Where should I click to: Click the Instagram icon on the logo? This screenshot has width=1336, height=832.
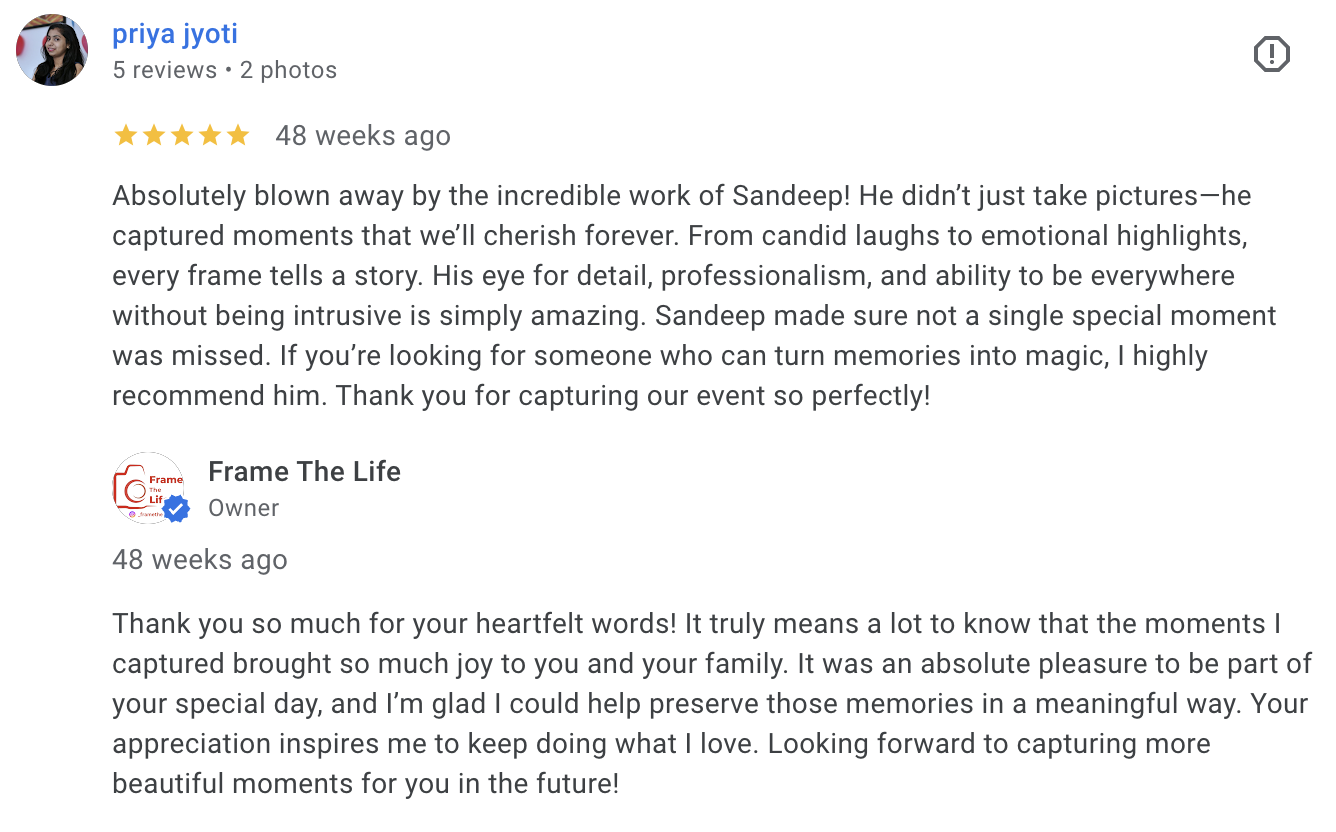[131, 515]
